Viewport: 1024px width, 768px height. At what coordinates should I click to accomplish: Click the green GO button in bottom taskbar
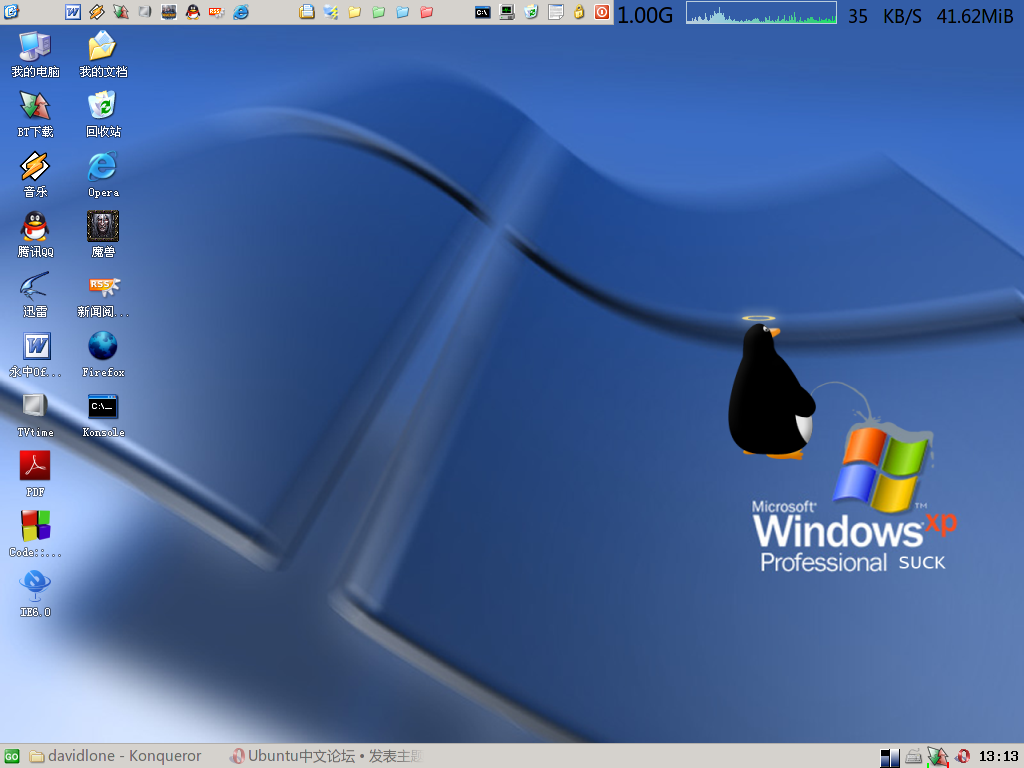(12, 757)
